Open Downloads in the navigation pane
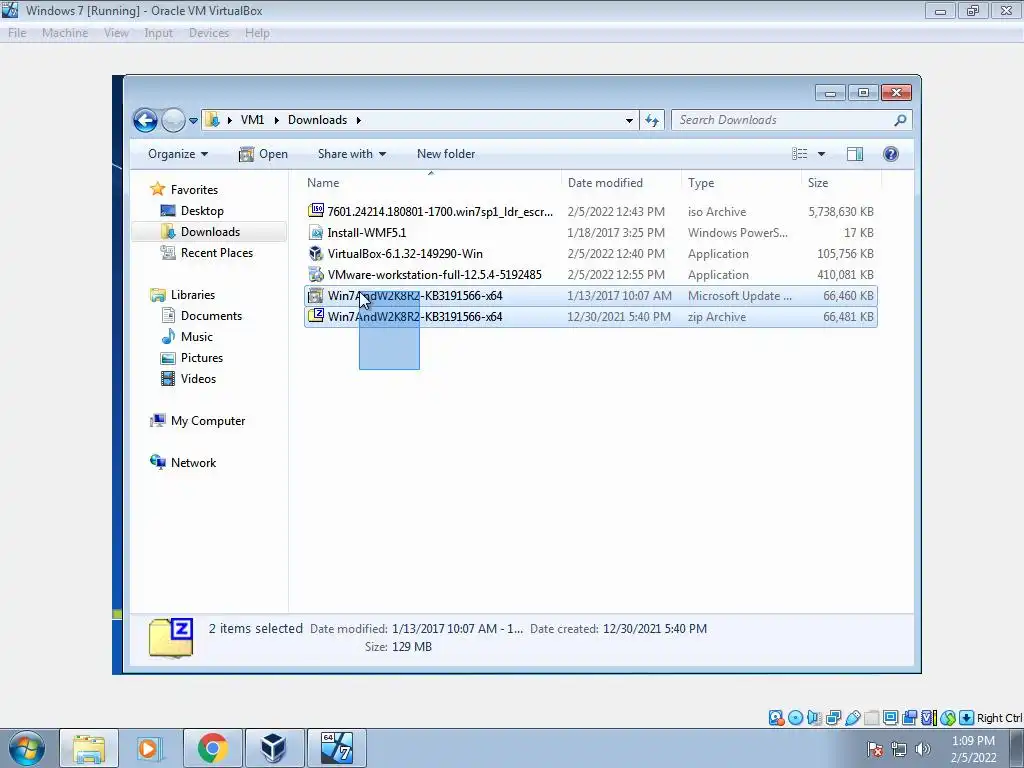Screen dimensions: 1024x768 click(210, 232)
